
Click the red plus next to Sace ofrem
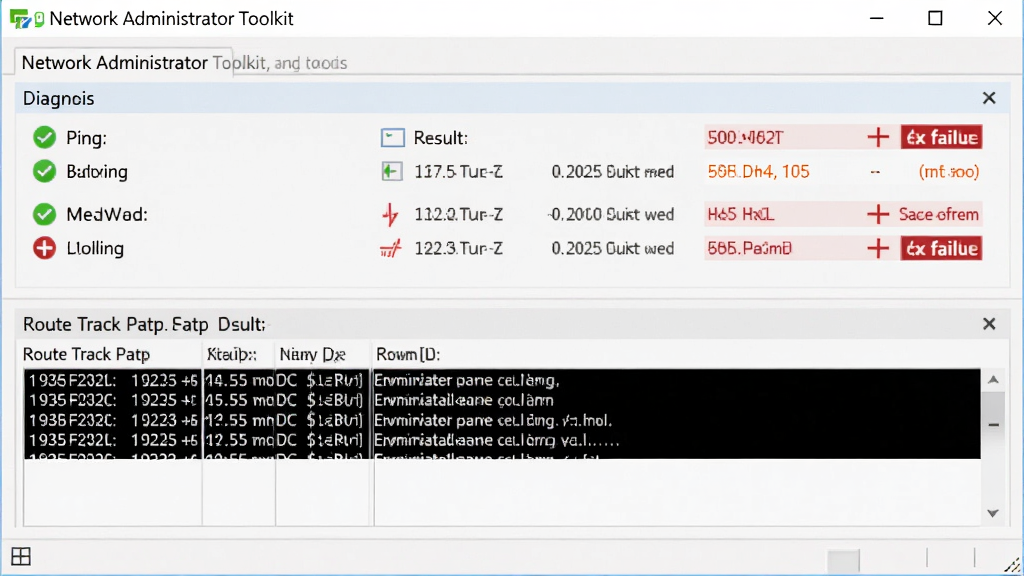(878, 214)
